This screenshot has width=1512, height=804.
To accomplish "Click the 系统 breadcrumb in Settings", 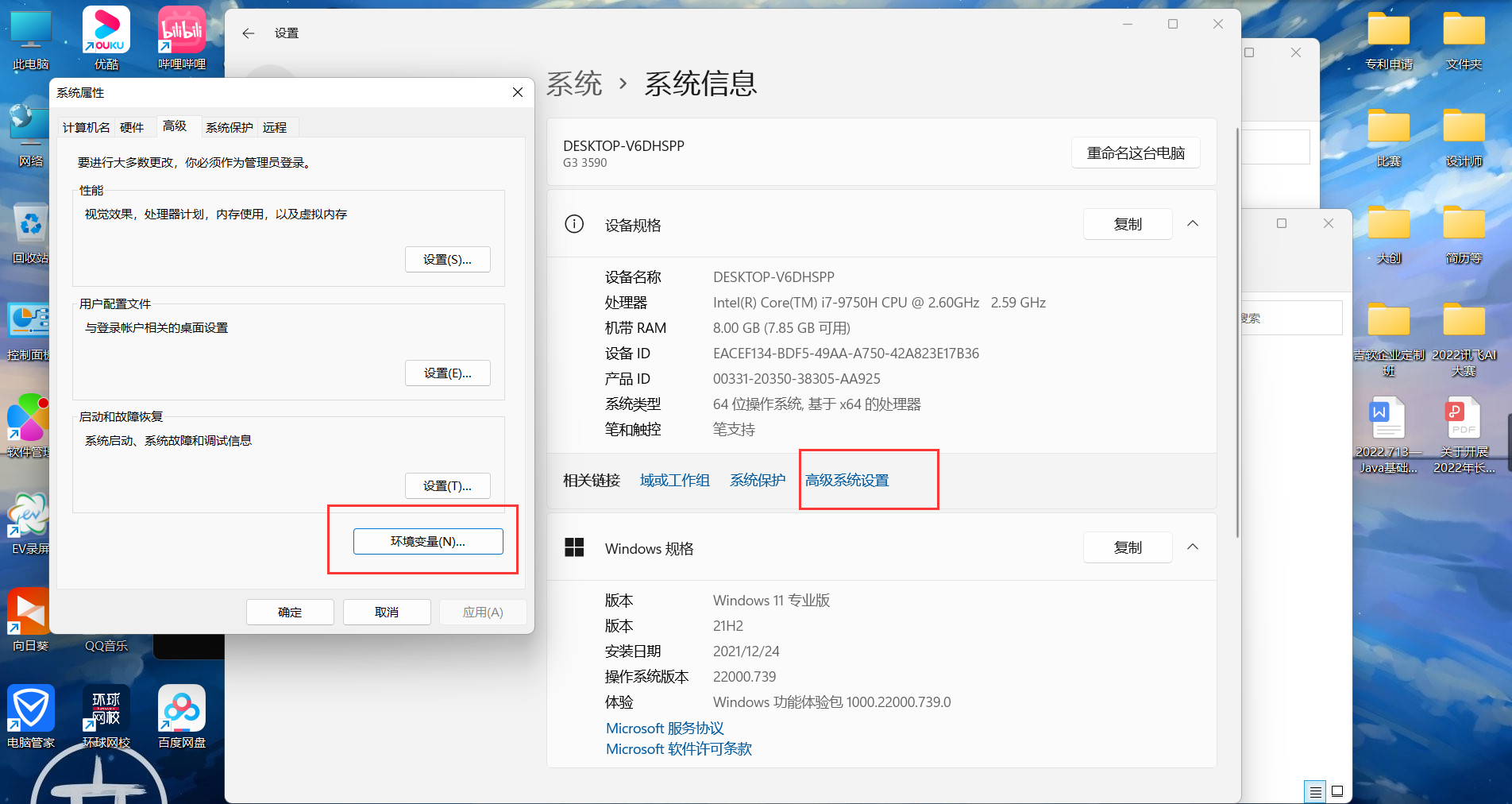I will point(574,83).
